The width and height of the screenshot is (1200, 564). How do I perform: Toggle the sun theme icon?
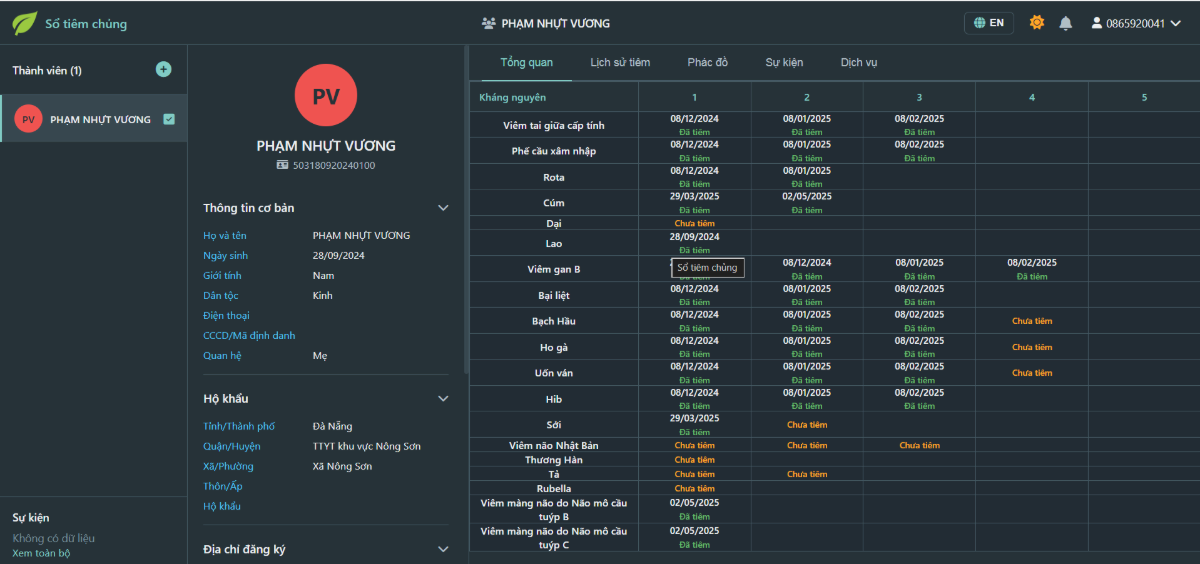(x=1037, y=22)
